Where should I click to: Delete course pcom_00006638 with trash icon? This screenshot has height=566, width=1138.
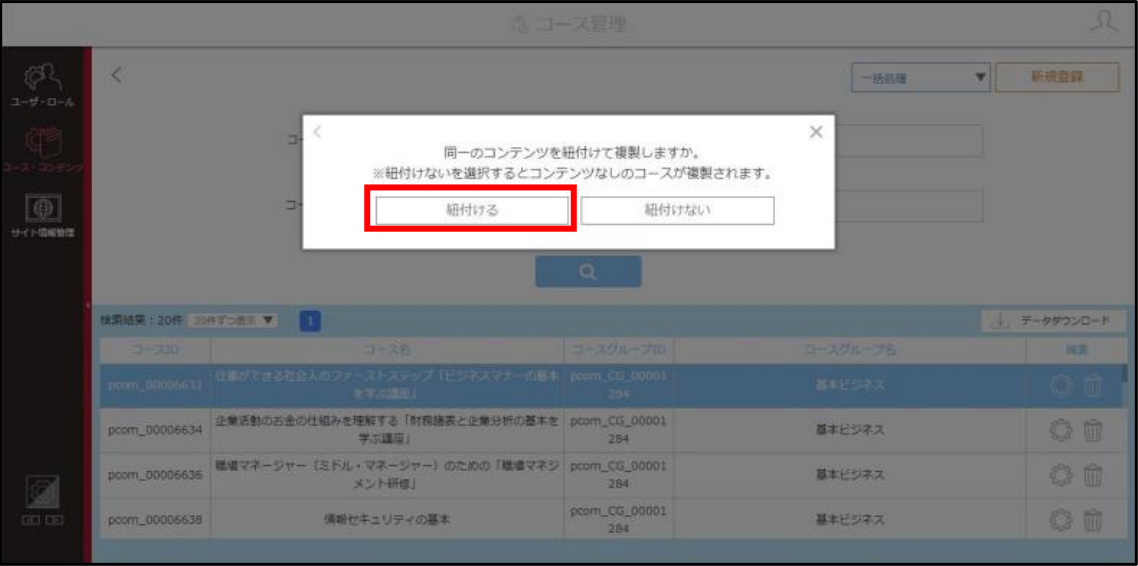click(1093, 520)
